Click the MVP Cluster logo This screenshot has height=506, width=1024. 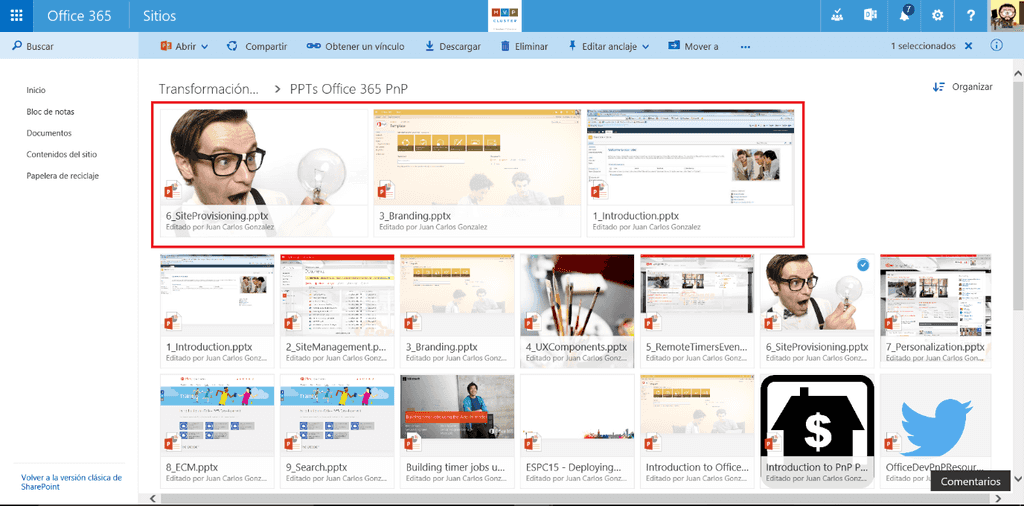504,16
